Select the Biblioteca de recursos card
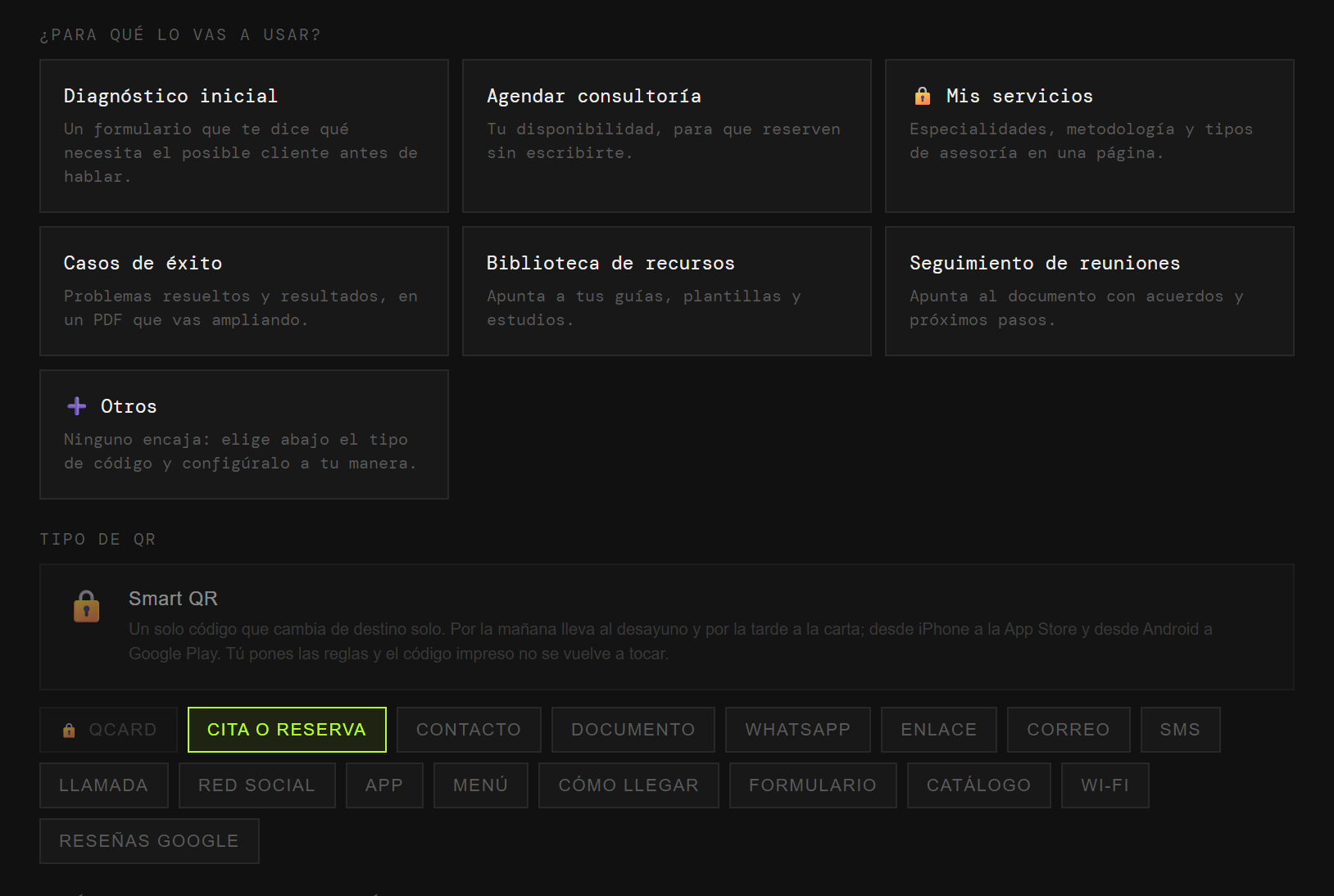The image size is (1334, 896). click(667, 292)
